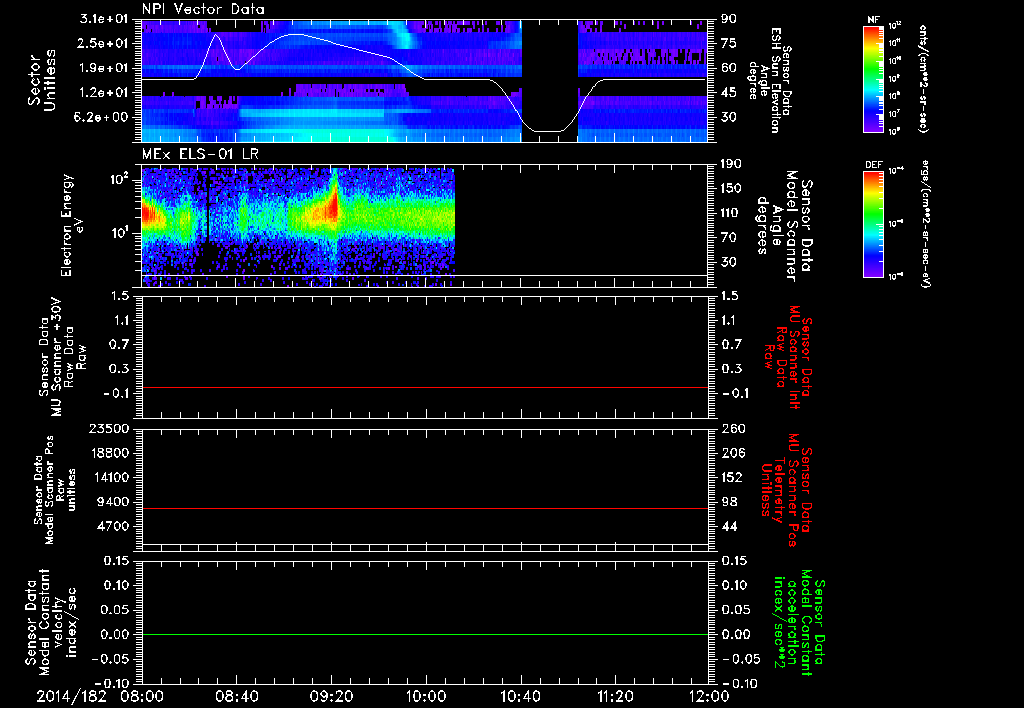This screenshot has width=1024, height=708.
Task: Click the NF label above the top colorbar
Action: [873, 20]
